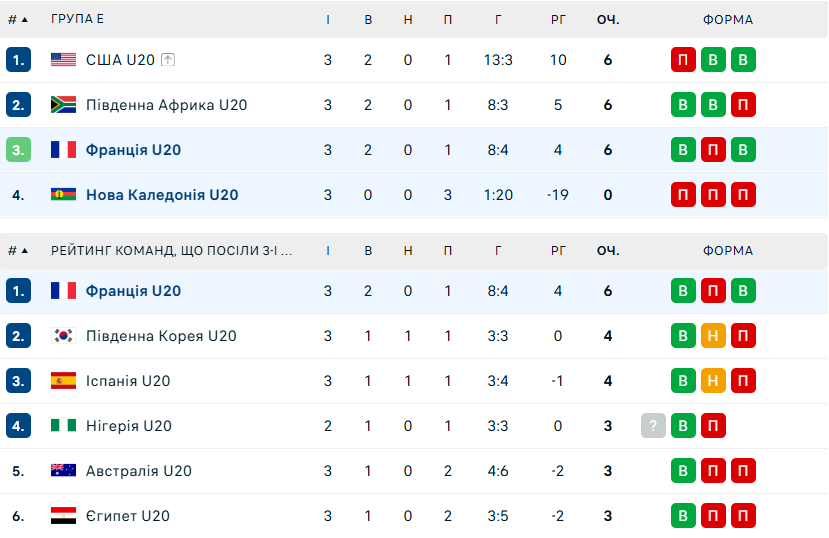
Task: Click the orange draw badge for Іспанія U20
Action: click(x=713, y=381)
